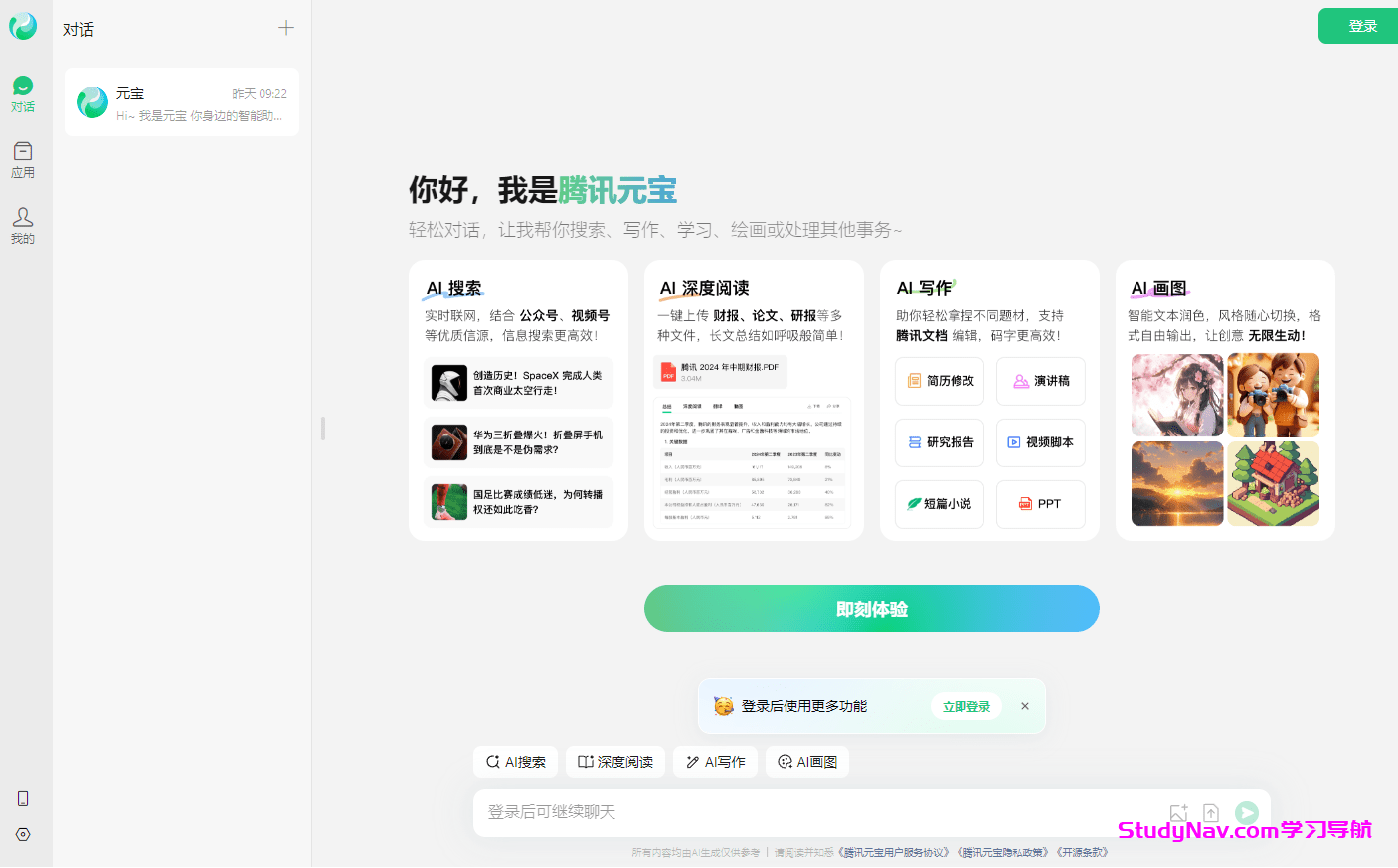This screenshot has height=868, width=1398.
Task: Click the football news thumbnail
Action: pos(449,502)
